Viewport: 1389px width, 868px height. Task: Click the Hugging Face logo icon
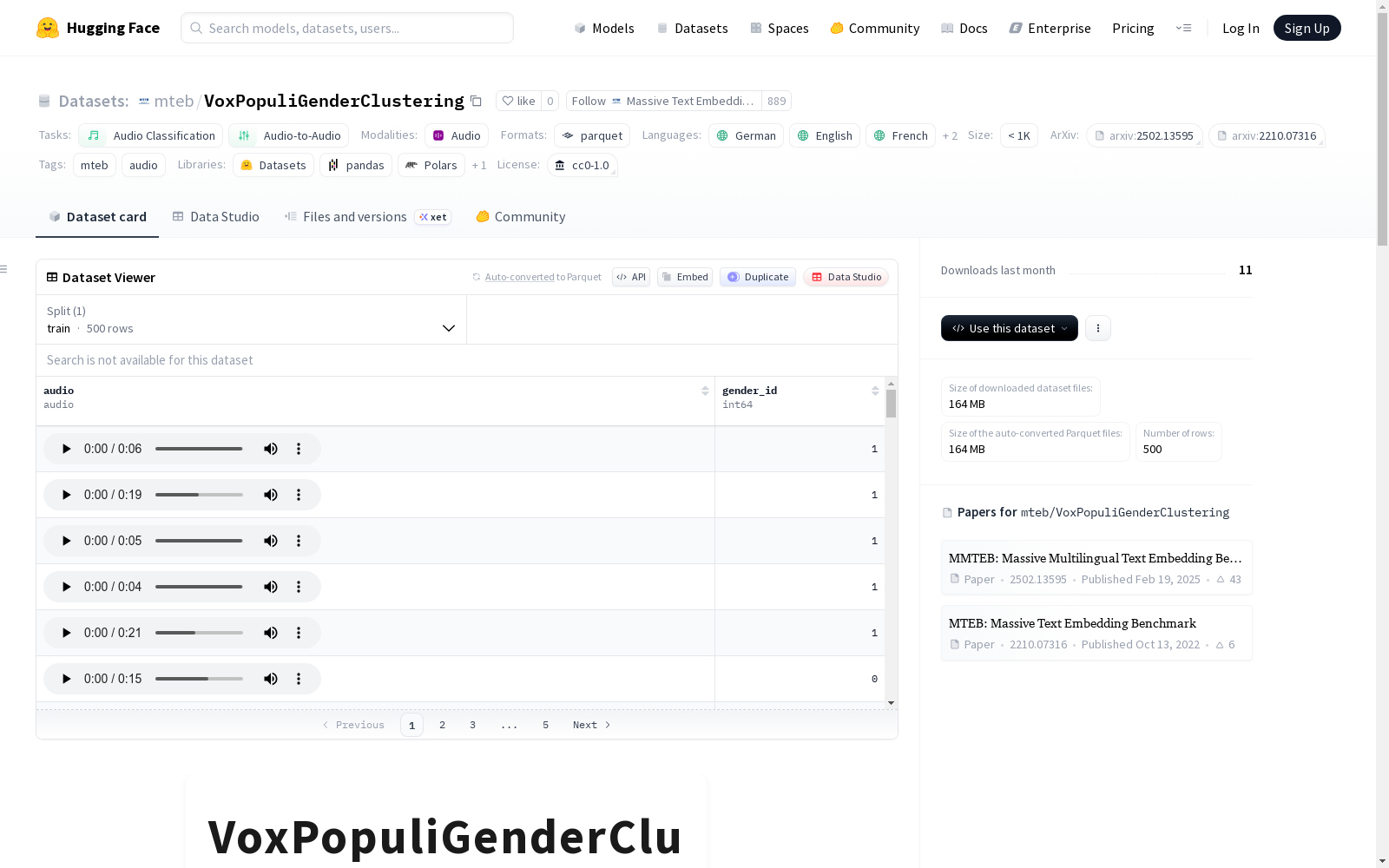pos(48,28)
